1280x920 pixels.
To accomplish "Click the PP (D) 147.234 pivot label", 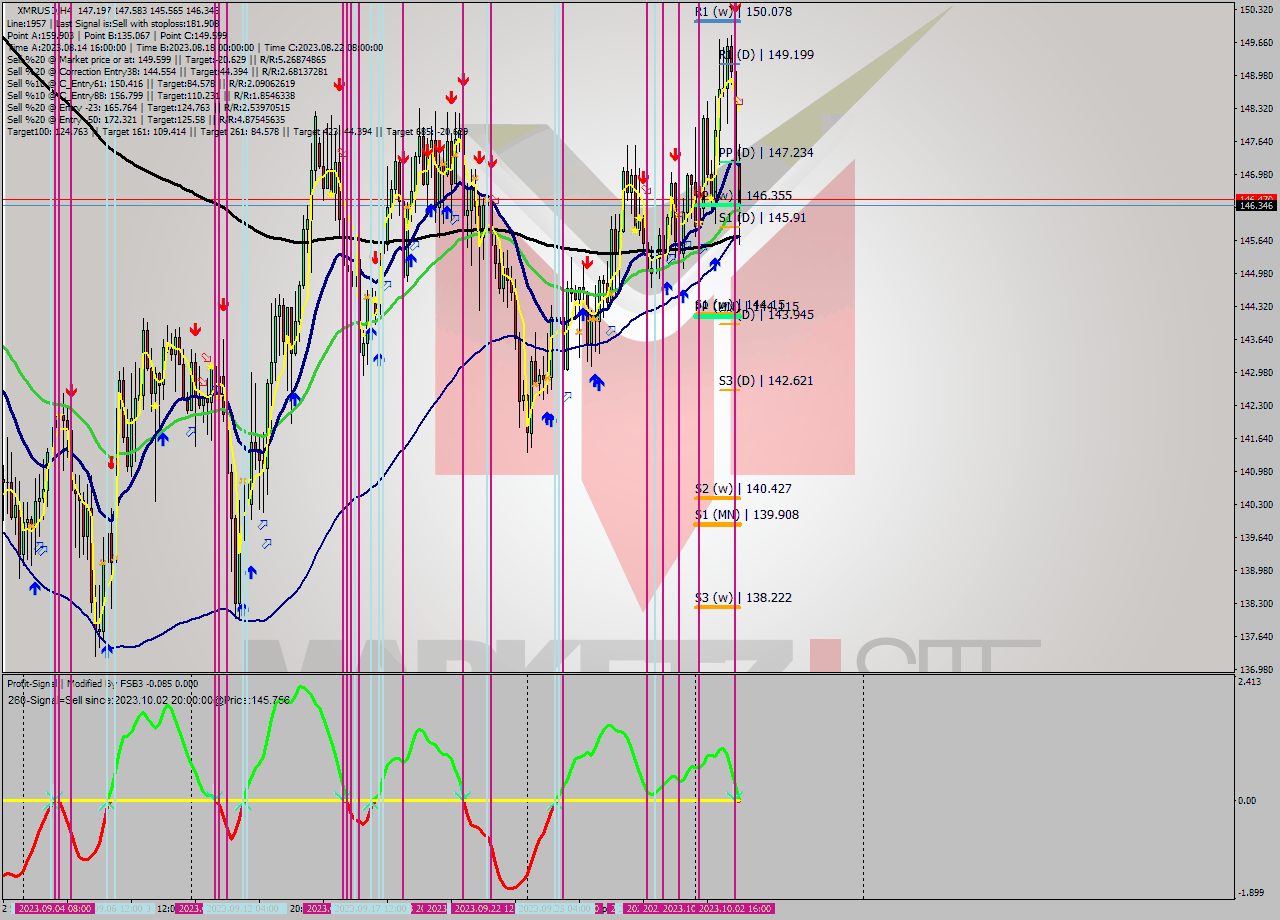I will [x=765, y=153].
